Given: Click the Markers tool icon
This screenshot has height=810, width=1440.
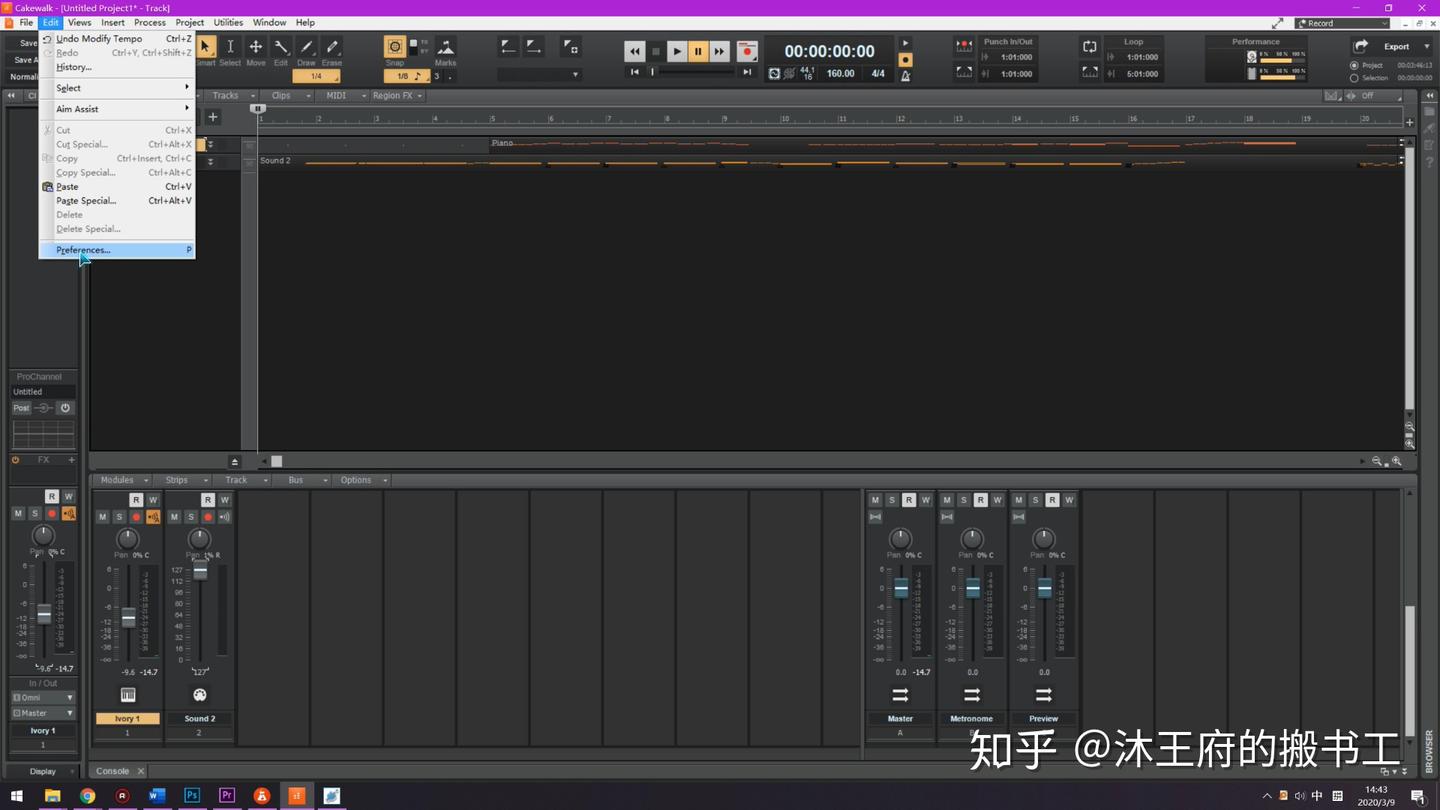Looking at the screenshot, I should [446, 47].
